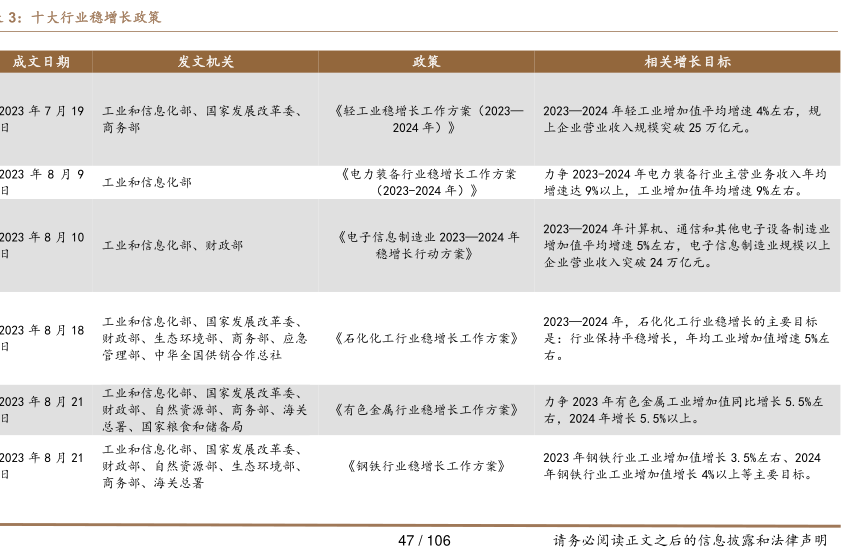The image size is (852, 548).
Task: Click the 轻工业稳增长工作方案 policy title
Action: coord(426,119)
